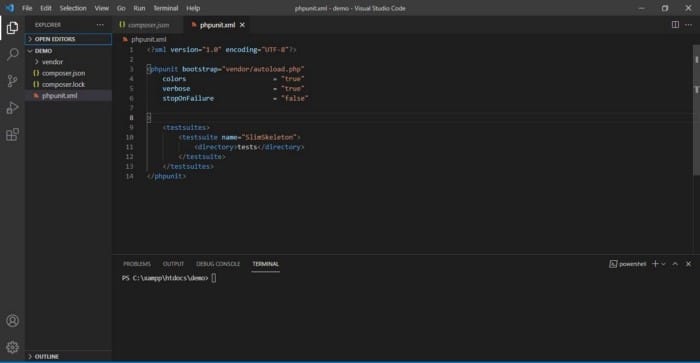
Task: Open editor more actions ellipsis
Action: coord(688,25)
